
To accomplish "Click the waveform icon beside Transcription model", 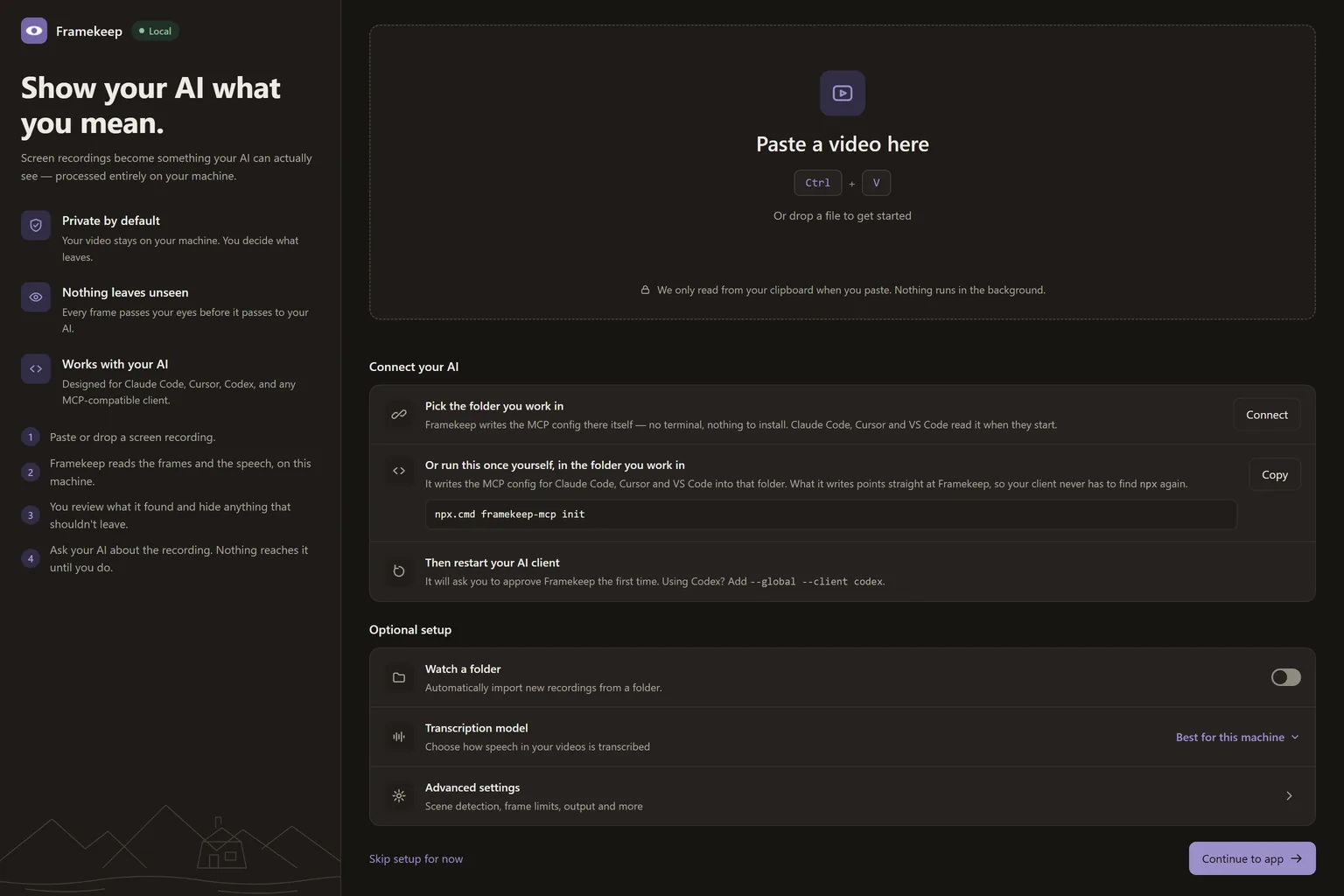I will 399,737.
